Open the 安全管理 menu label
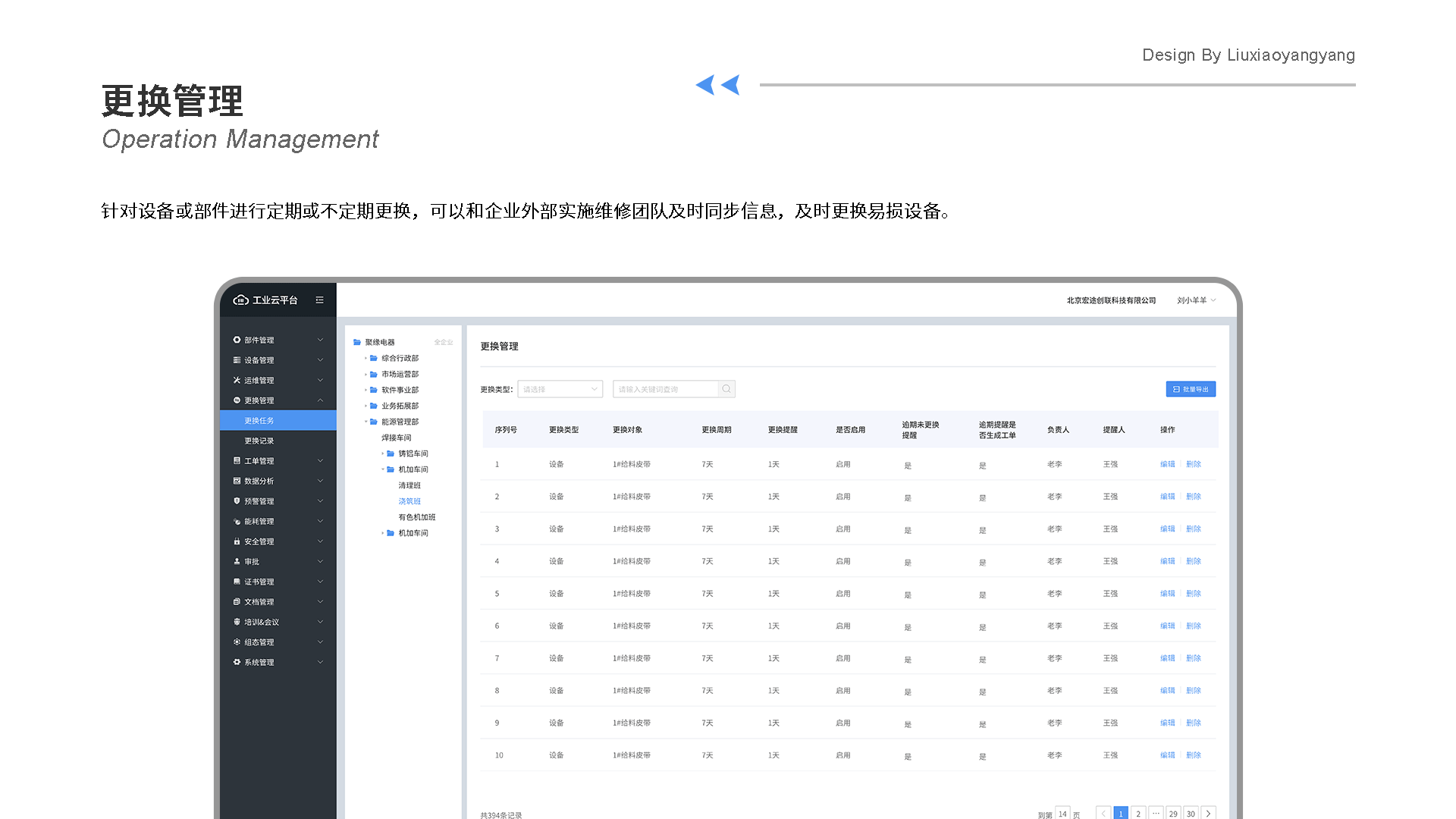 tap(259, 541)
